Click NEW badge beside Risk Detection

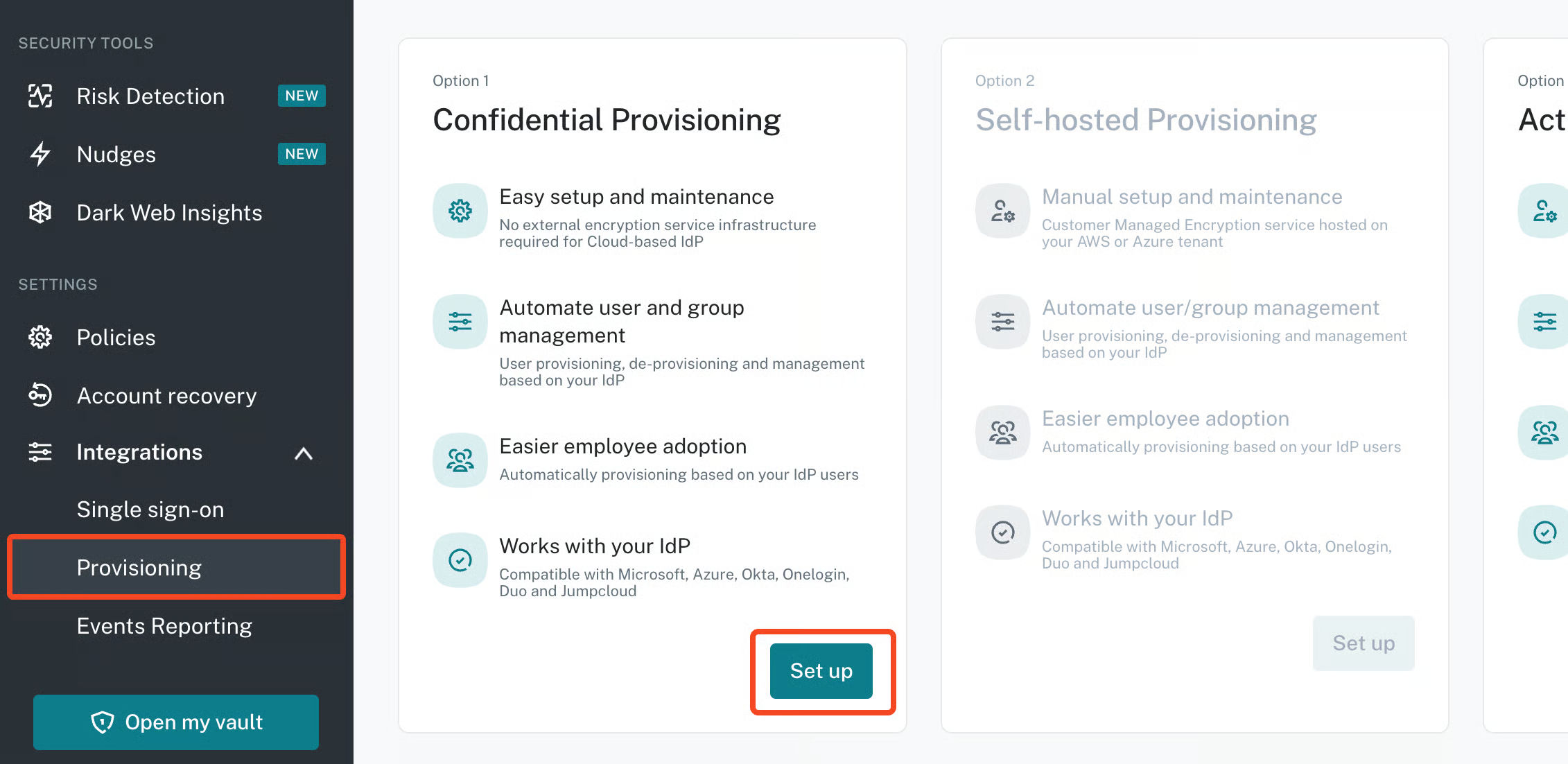(x=302, y=96)
